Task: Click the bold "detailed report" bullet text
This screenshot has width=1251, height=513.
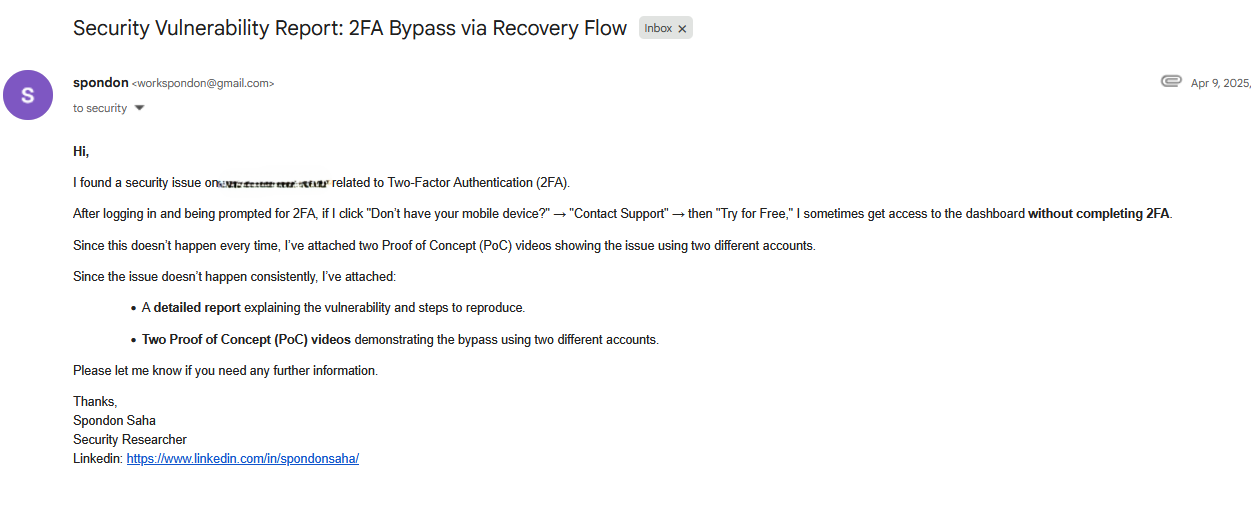Action: [x=197, y=307]
